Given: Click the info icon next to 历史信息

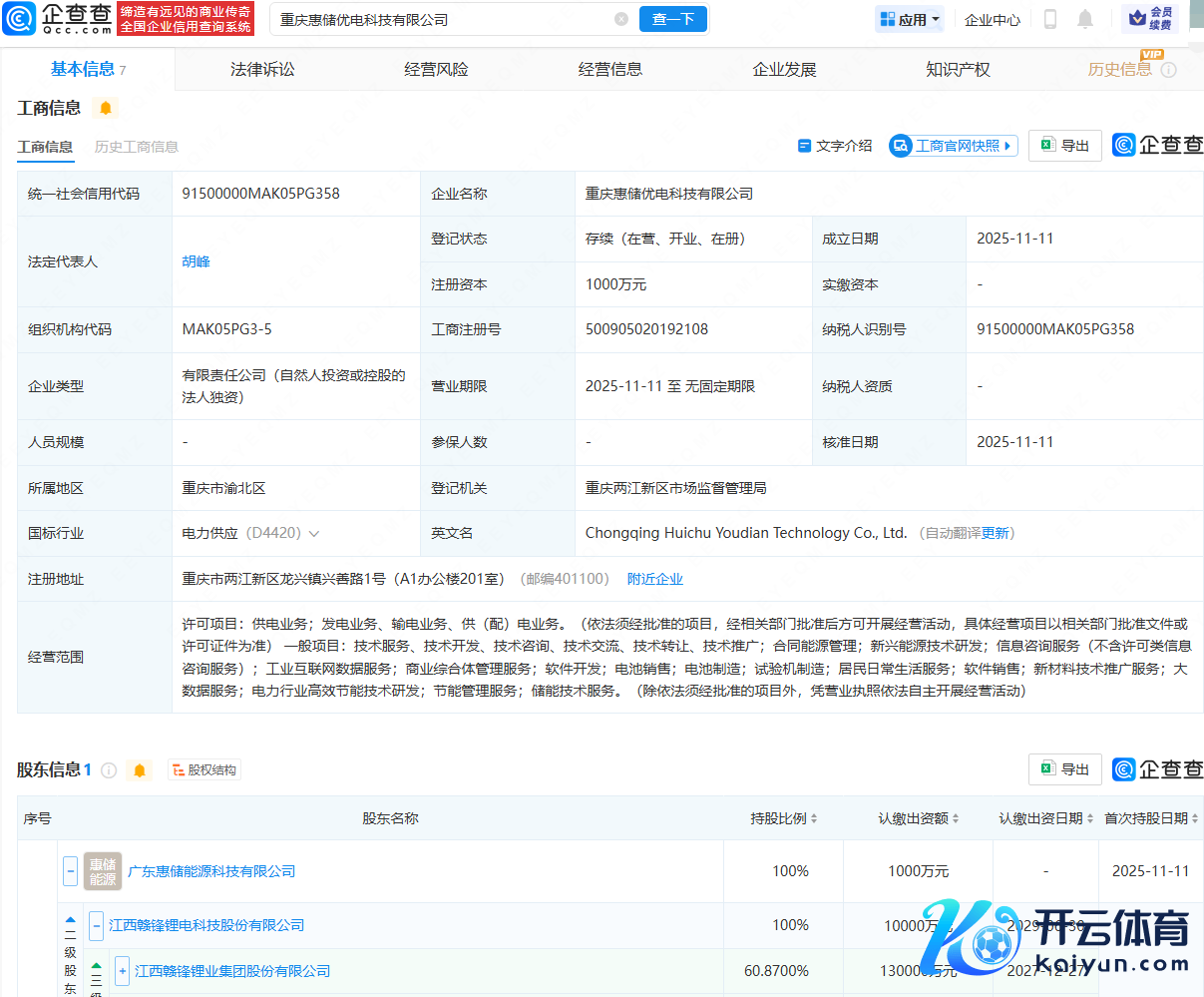Looking at the screenshot, I should 1169,70.
